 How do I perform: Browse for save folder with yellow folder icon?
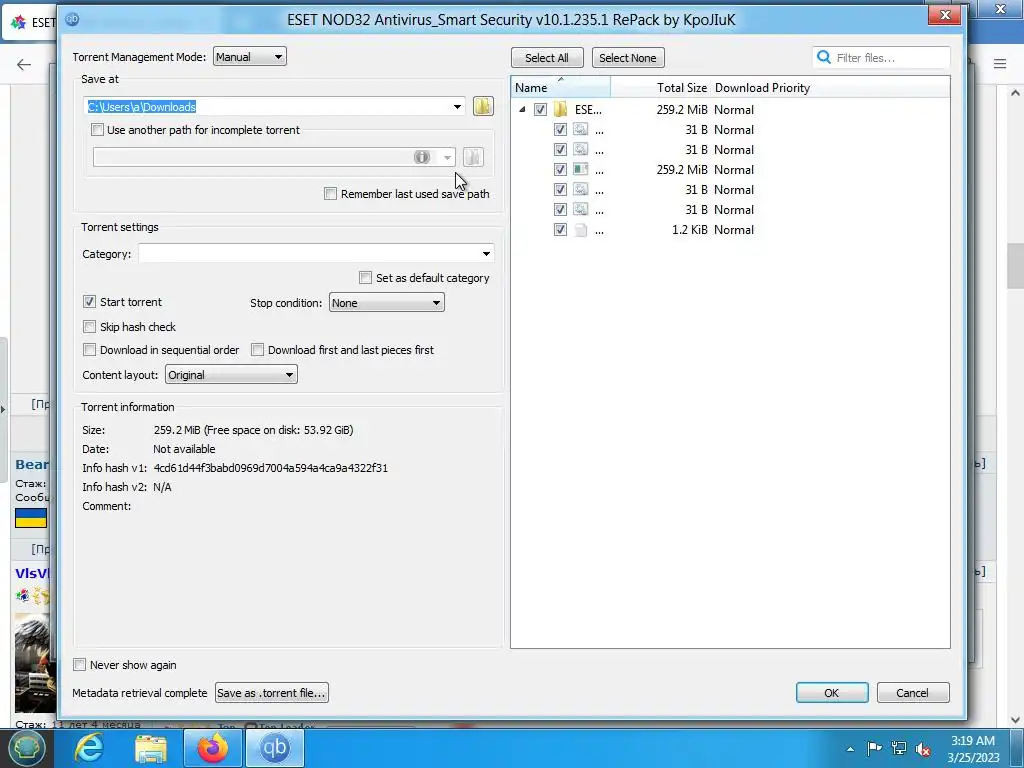pos(483,106)
